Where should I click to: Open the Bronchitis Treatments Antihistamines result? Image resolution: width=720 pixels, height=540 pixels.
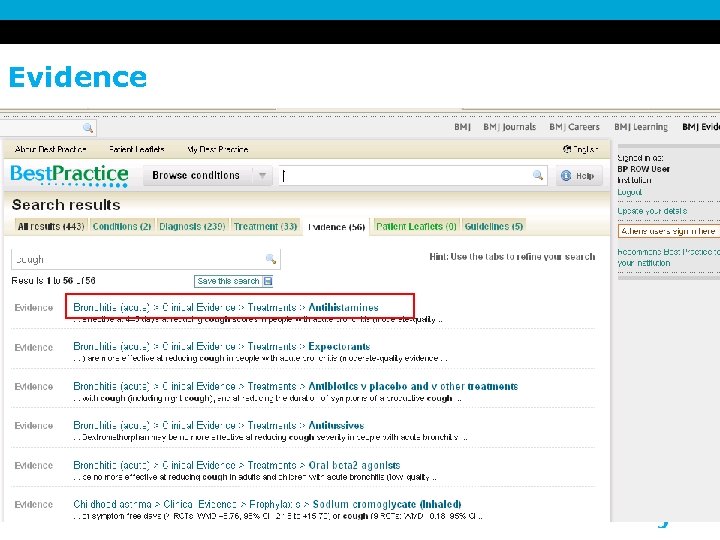pyautogui.click(x=226, y=307)
